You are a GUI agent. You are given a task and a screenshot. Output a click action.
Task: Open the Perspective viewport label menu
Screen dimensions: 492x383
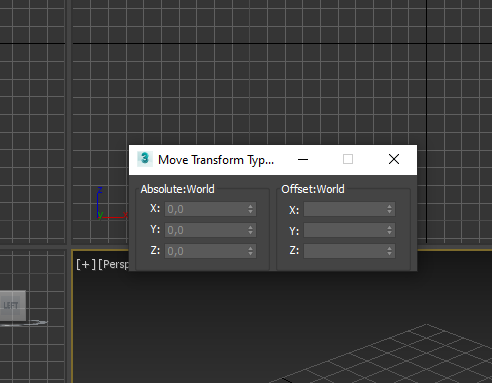click(113, 265)
